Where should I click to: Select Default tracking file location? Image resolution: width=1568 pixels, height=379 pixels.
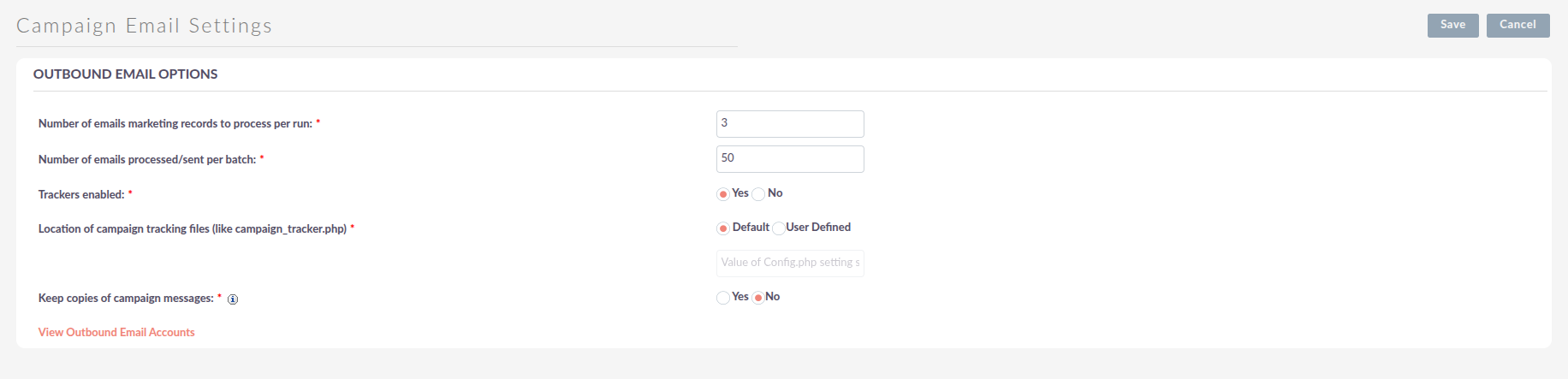[x=723, y=228]
